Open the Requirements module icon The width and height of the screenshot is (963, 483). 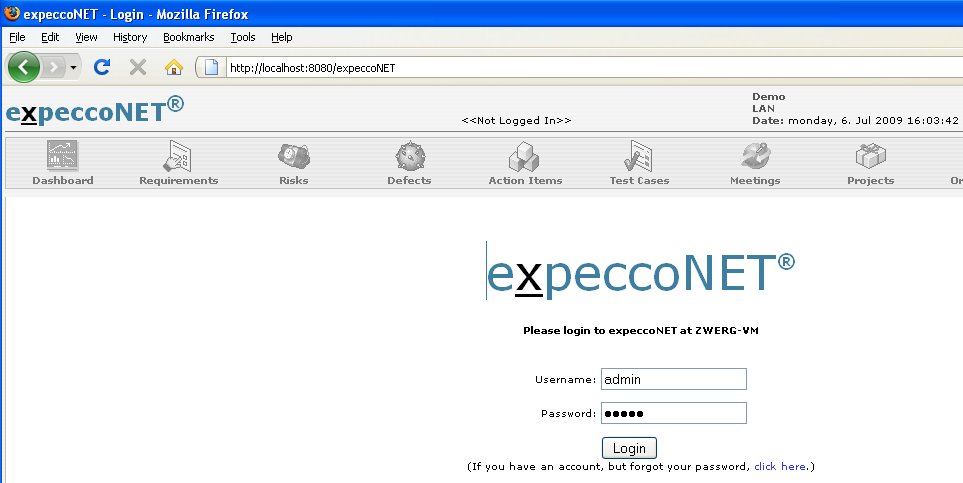click(x=178, y=156)
